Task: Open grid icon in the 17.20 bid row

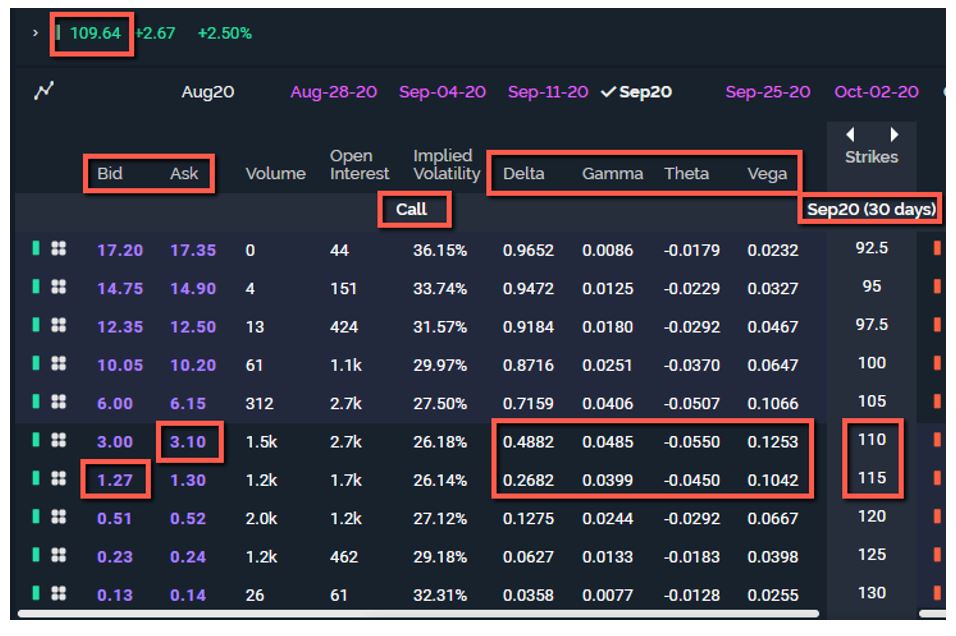Action: 59,248
